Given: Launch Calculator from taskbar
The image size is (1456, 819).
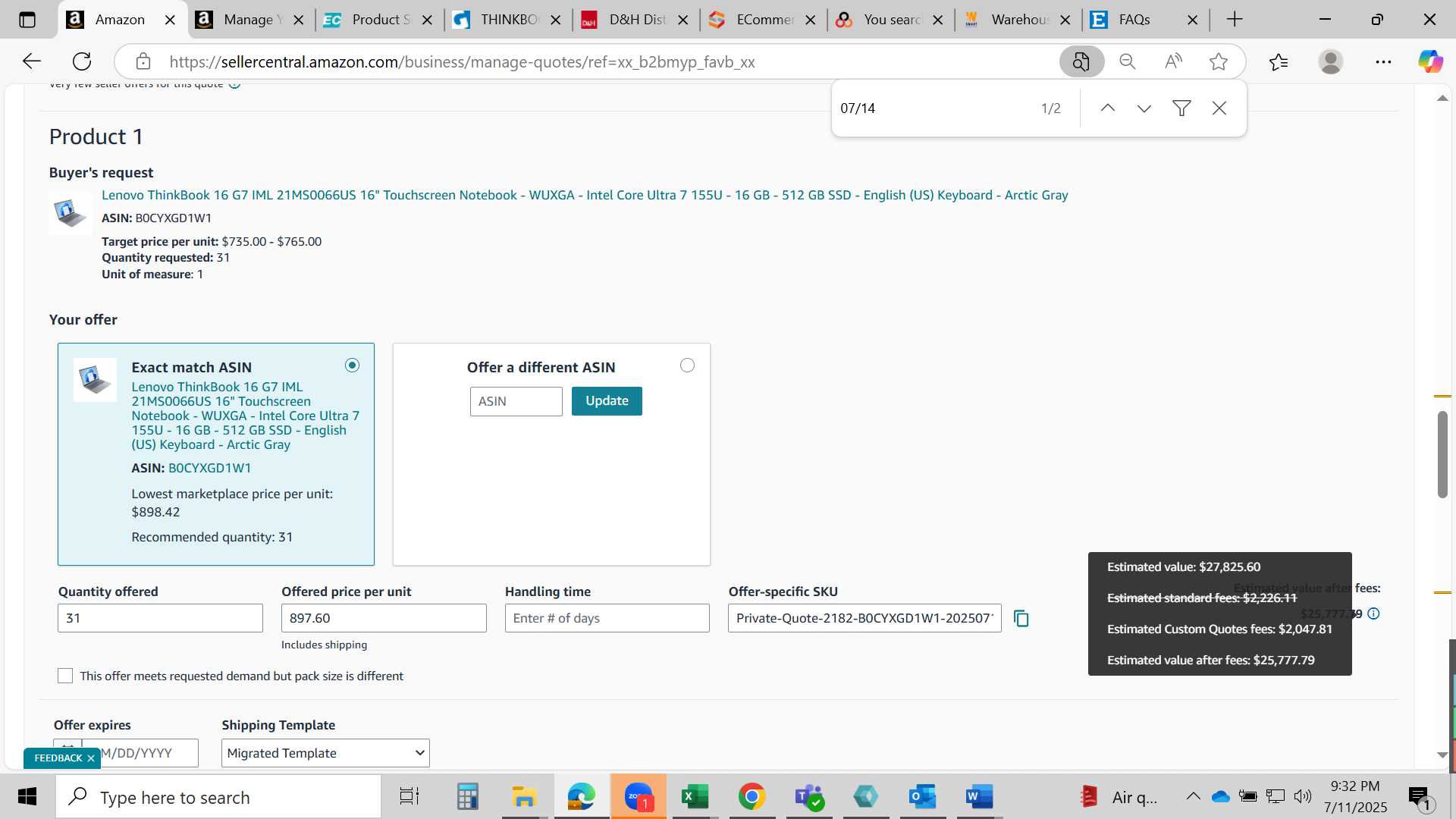Looking at the screenshot, I should 467,797.
